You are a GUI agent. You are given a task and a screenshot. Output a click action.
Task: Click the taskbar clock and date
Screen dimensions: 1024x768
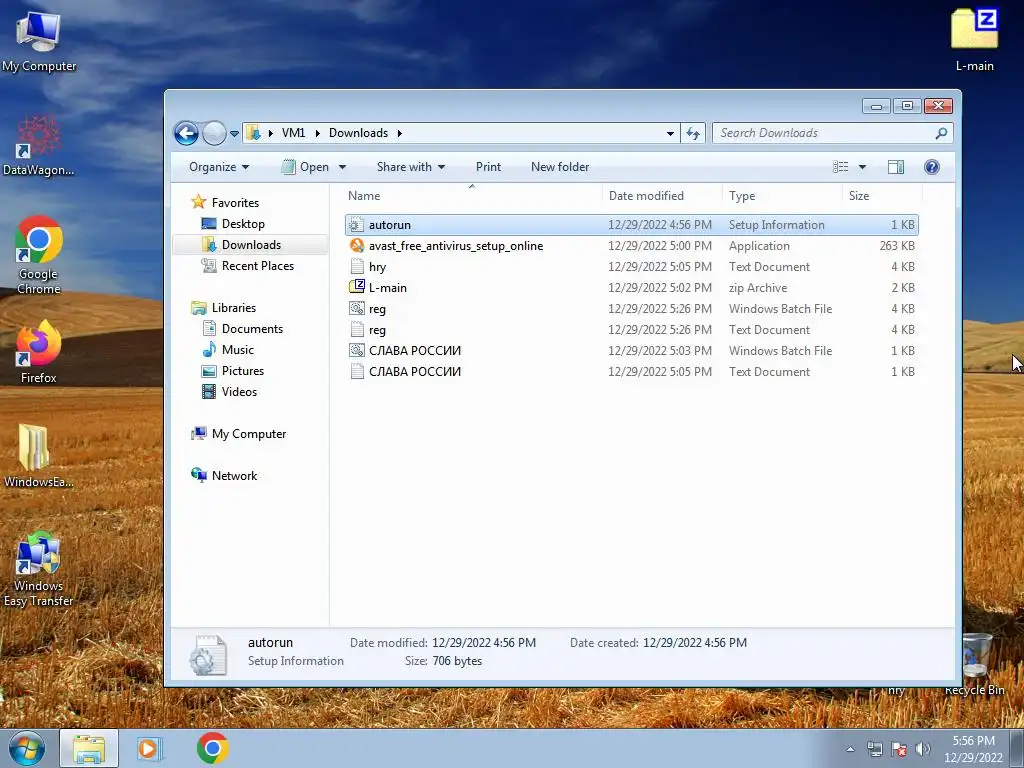tap(973, 749)
